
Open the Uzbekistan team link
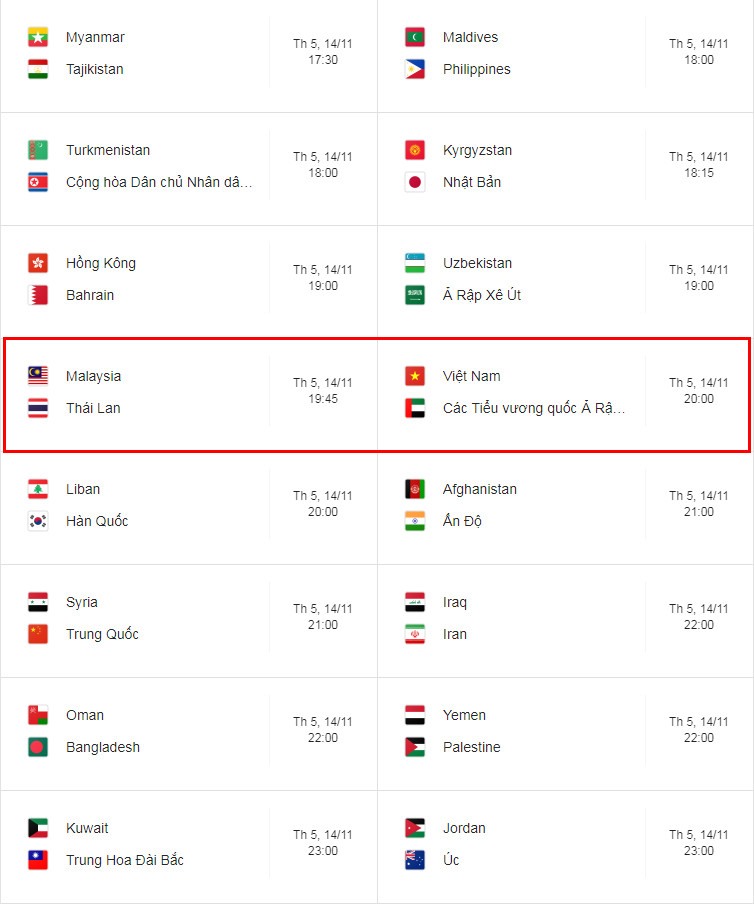[x=477, y=263]
